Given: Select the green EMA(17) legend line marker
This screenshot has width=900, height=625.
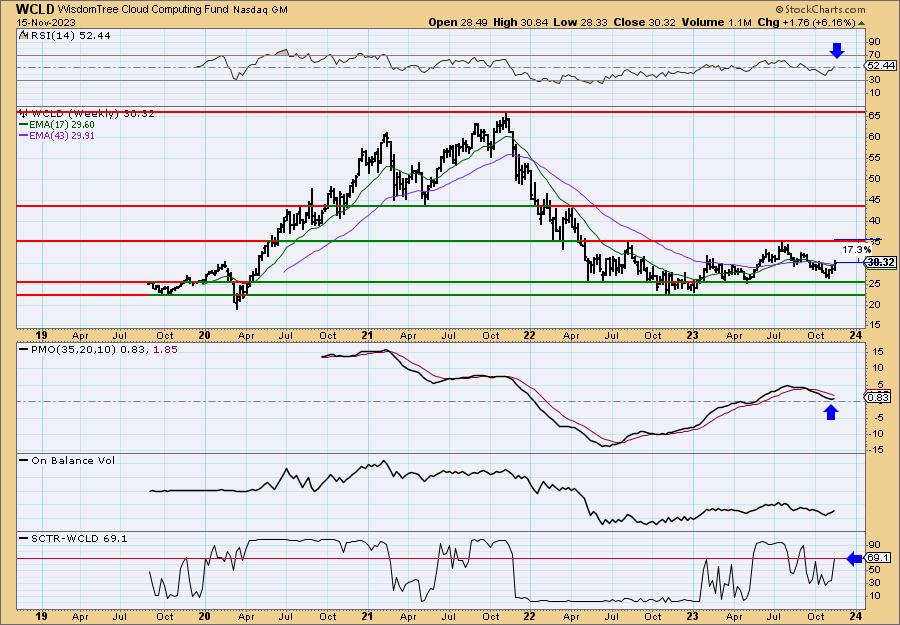Looking at the screenshot, I should click(x=24, y=125).
